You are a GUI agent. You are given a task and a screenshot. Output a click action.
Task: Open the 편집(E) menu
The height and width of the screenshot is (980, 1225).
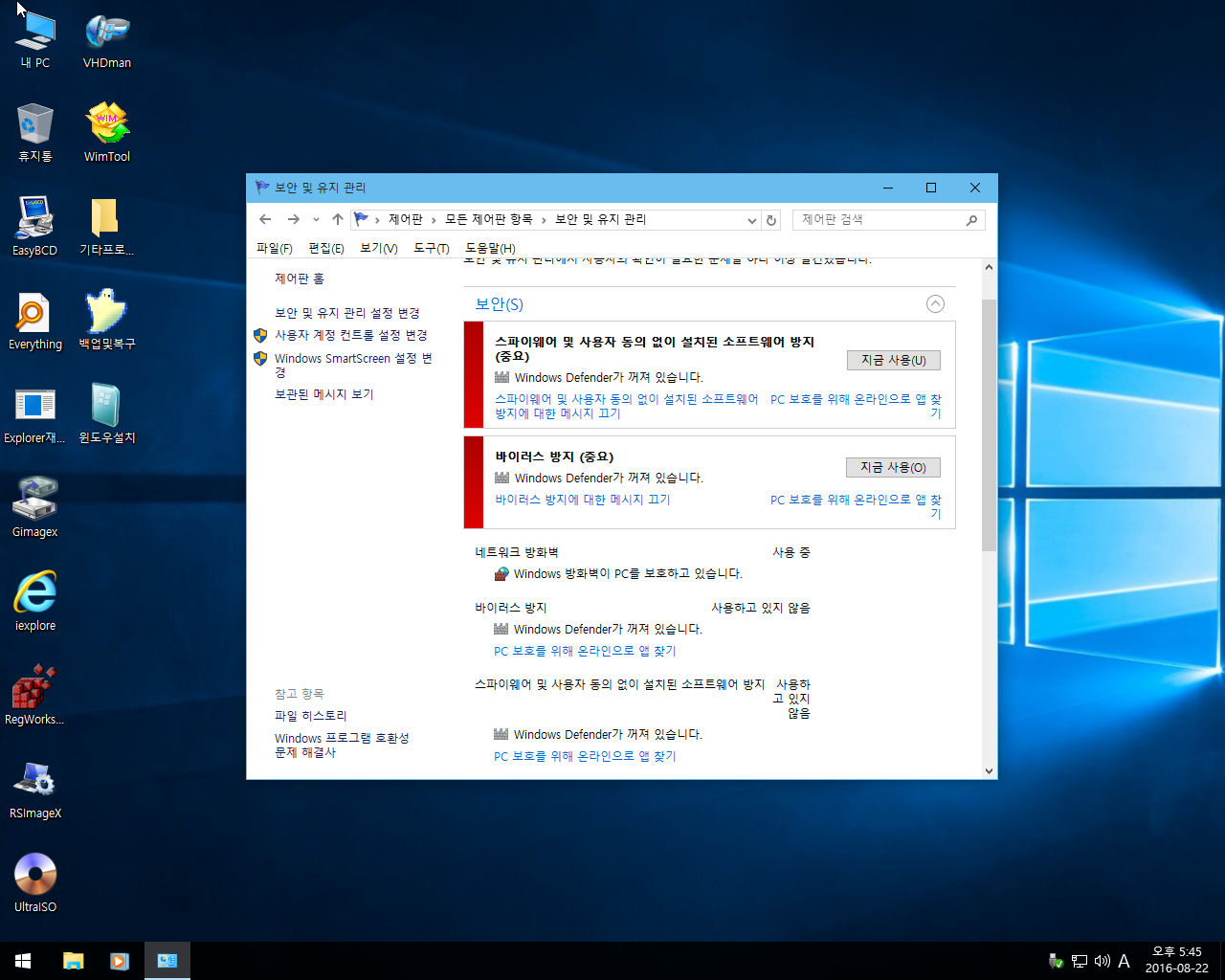click(x=326, y=248)
